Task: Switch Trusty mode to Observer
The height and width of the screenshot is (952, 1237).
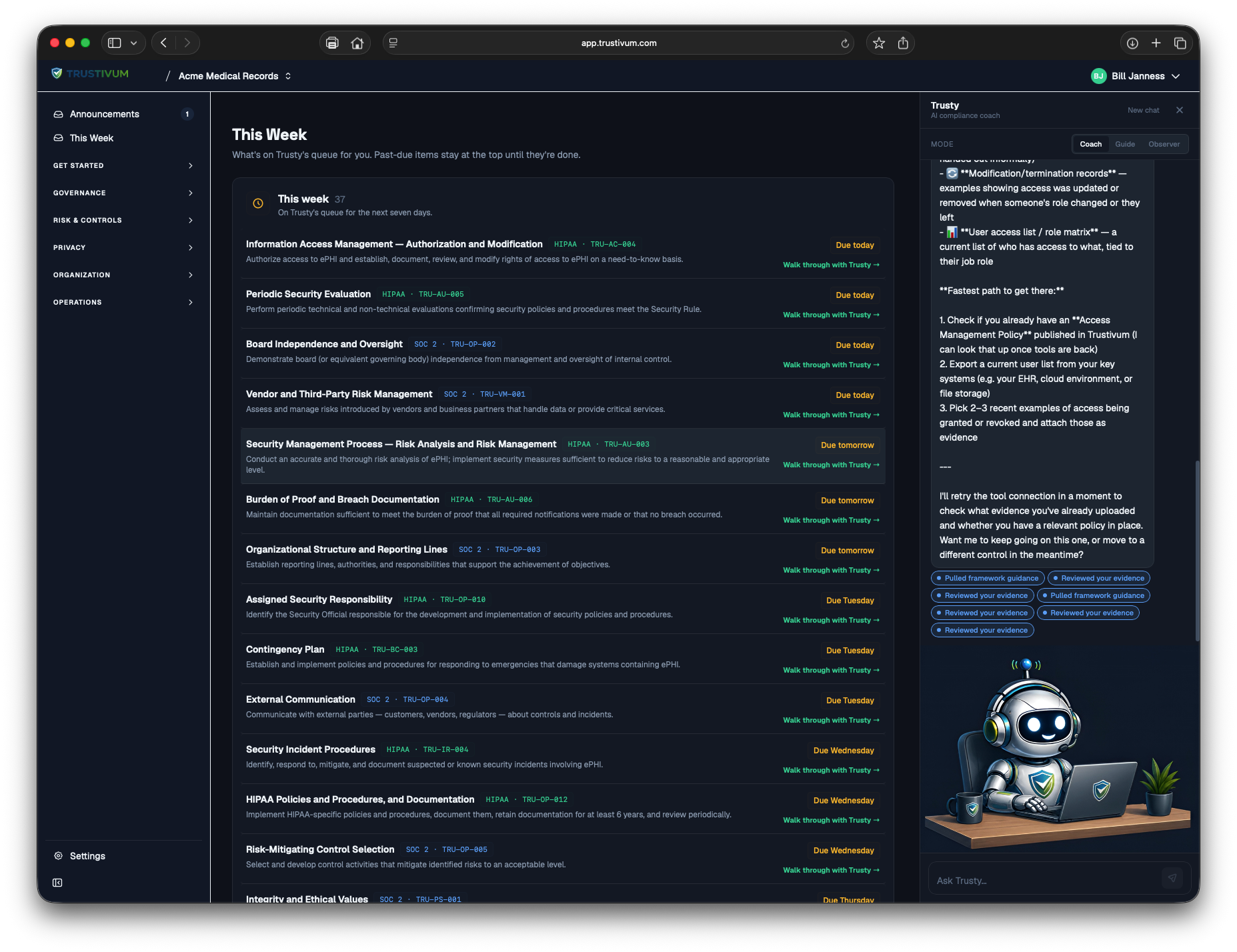Action: point(1164,144)
